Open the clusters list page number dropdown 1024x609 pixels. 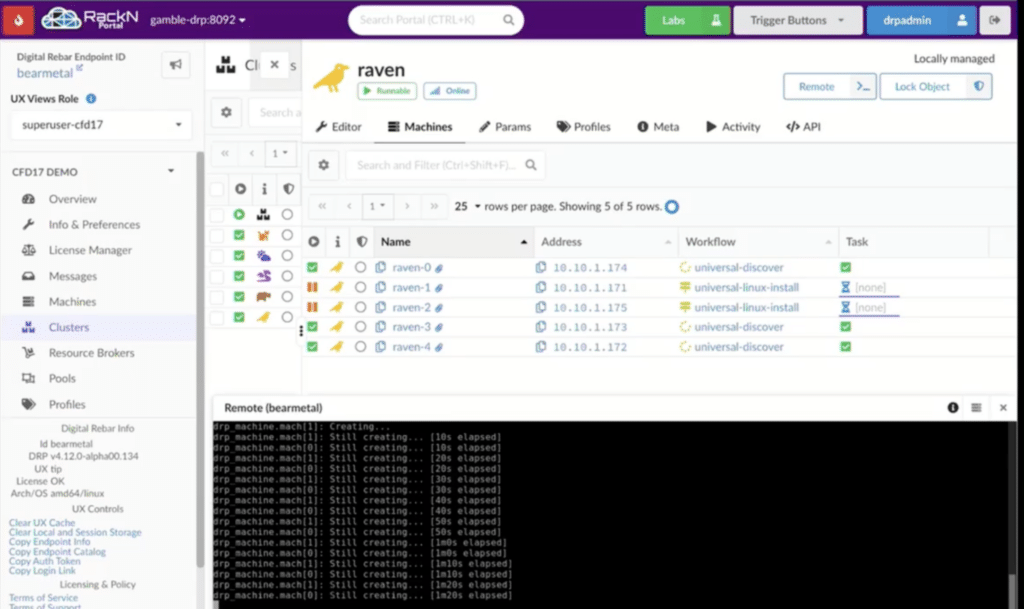[x=280, y=153]
